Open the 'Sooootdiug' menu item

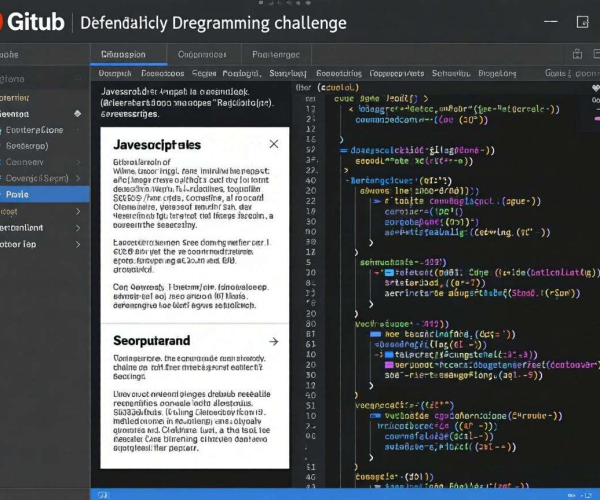click(x=339, y=73)
